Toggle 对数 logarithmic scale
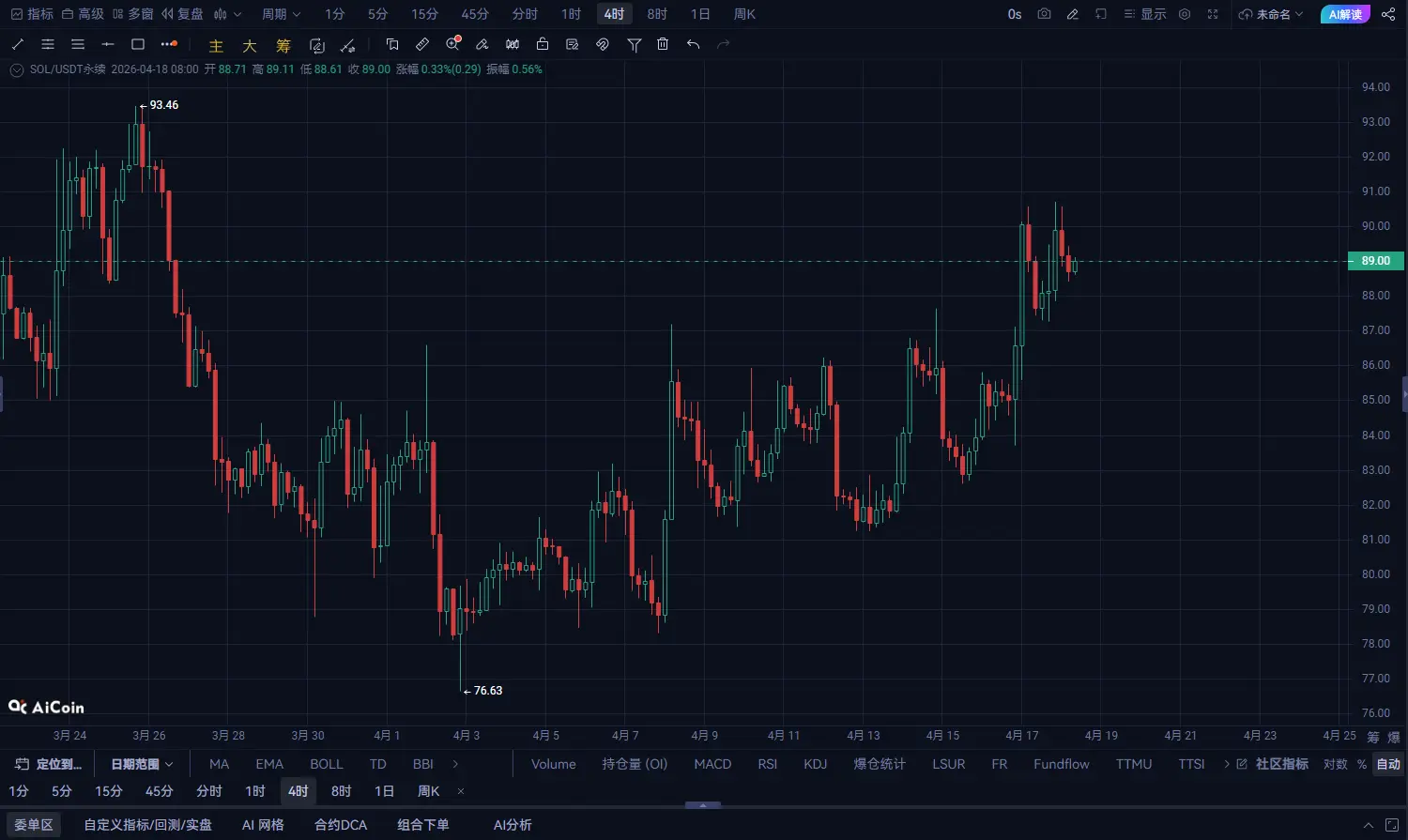Screen dimensions: 1408x840 click(x=1336, y=764)
